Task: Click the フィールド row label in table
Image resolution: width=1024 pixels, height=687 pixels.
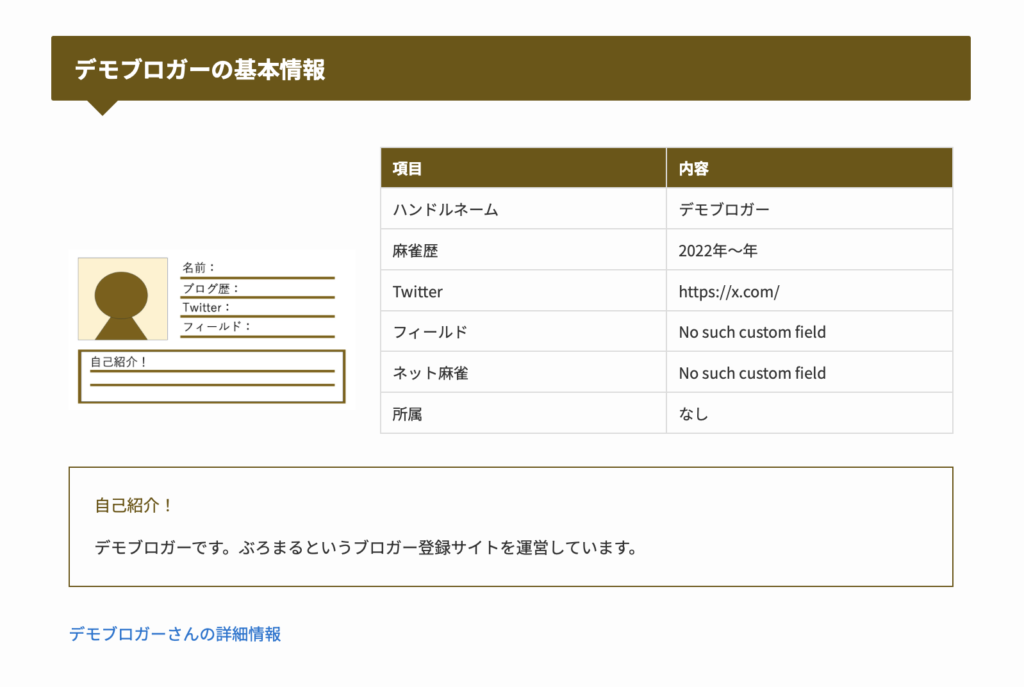Action: pos(430,332)
